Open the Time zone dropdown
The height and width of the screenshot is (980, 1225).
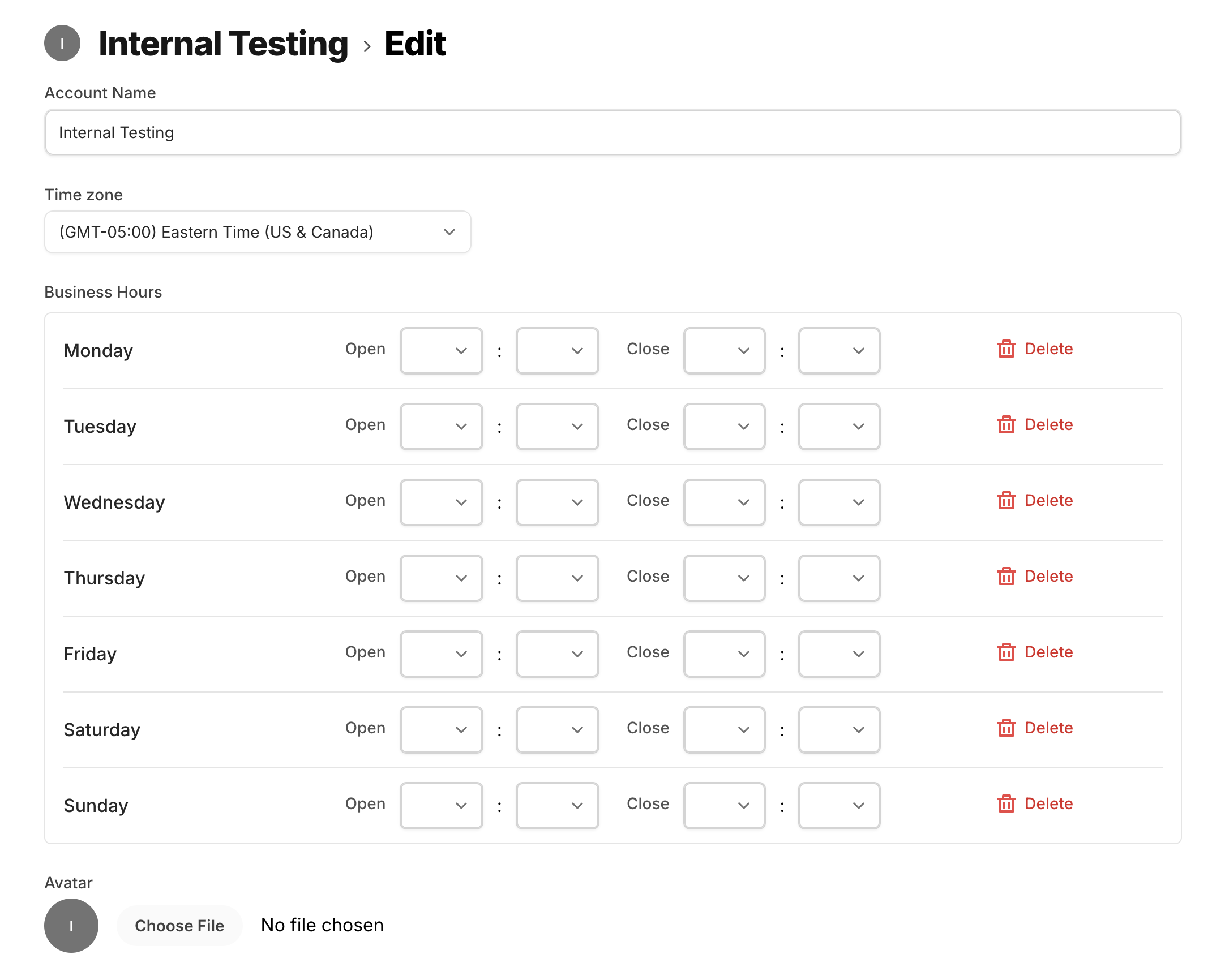tap(258, 231)
